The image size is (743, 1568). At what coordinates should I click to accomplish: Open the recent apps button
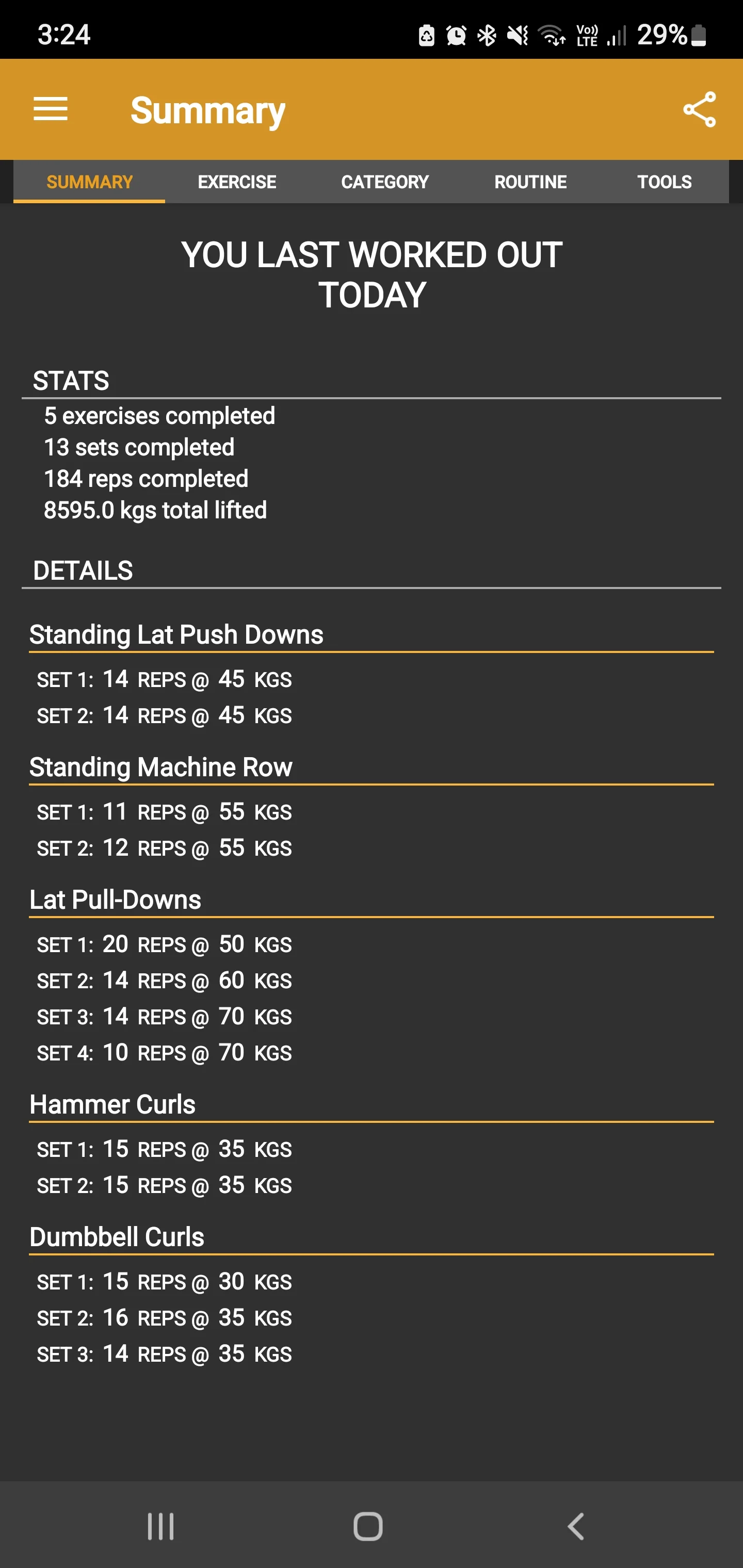[161, 1526]
